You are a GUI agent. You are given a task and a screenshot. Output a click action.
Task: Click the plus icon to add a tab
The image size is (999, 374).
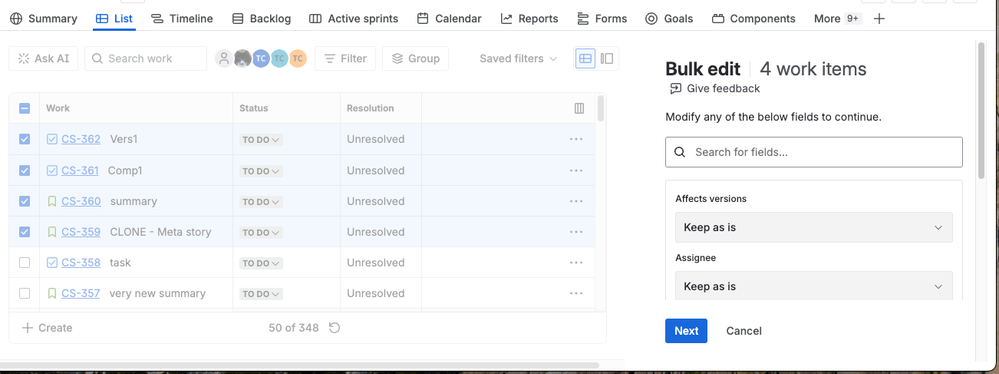point(879,18)
